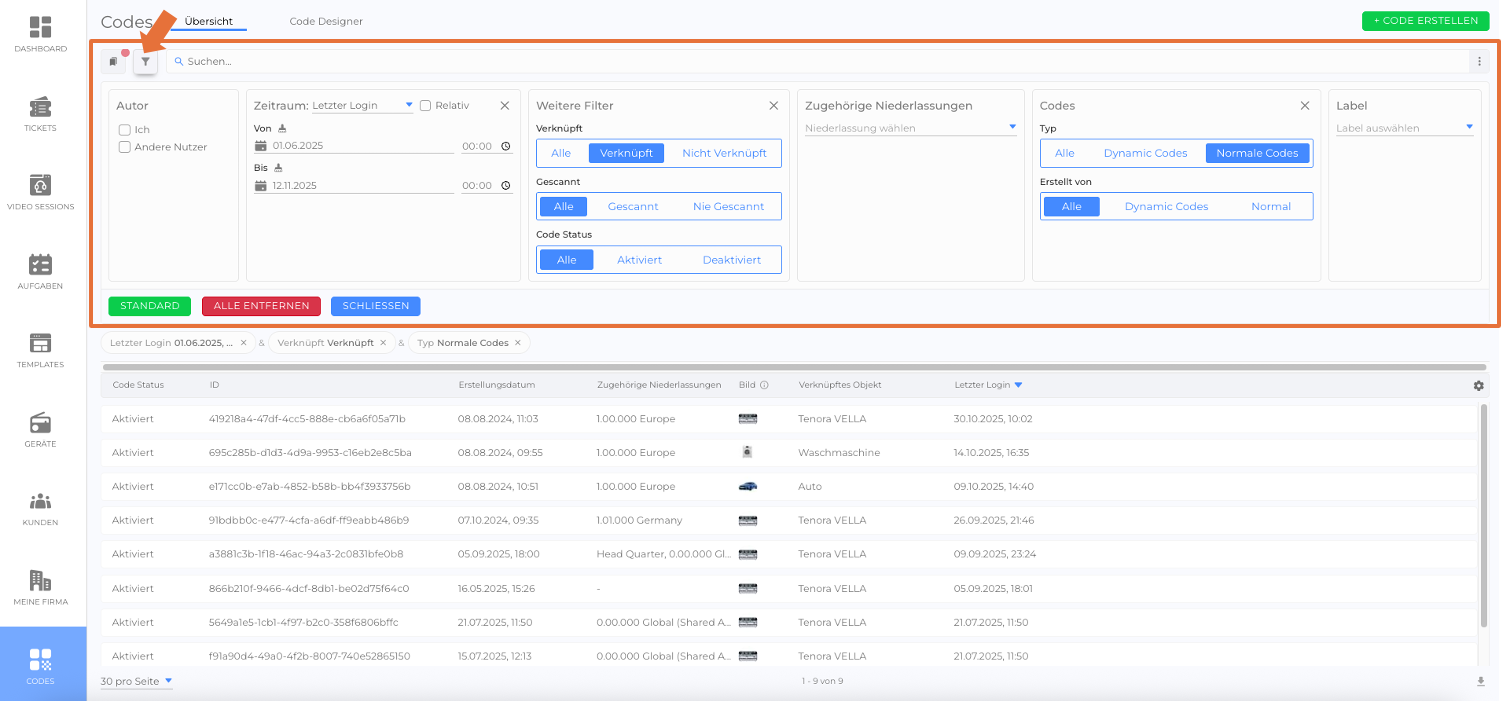Go to Aufgaben in the sidebar
Viewport: 1507px width, 701px height.
pyautogui.click(x=40, y=271)
